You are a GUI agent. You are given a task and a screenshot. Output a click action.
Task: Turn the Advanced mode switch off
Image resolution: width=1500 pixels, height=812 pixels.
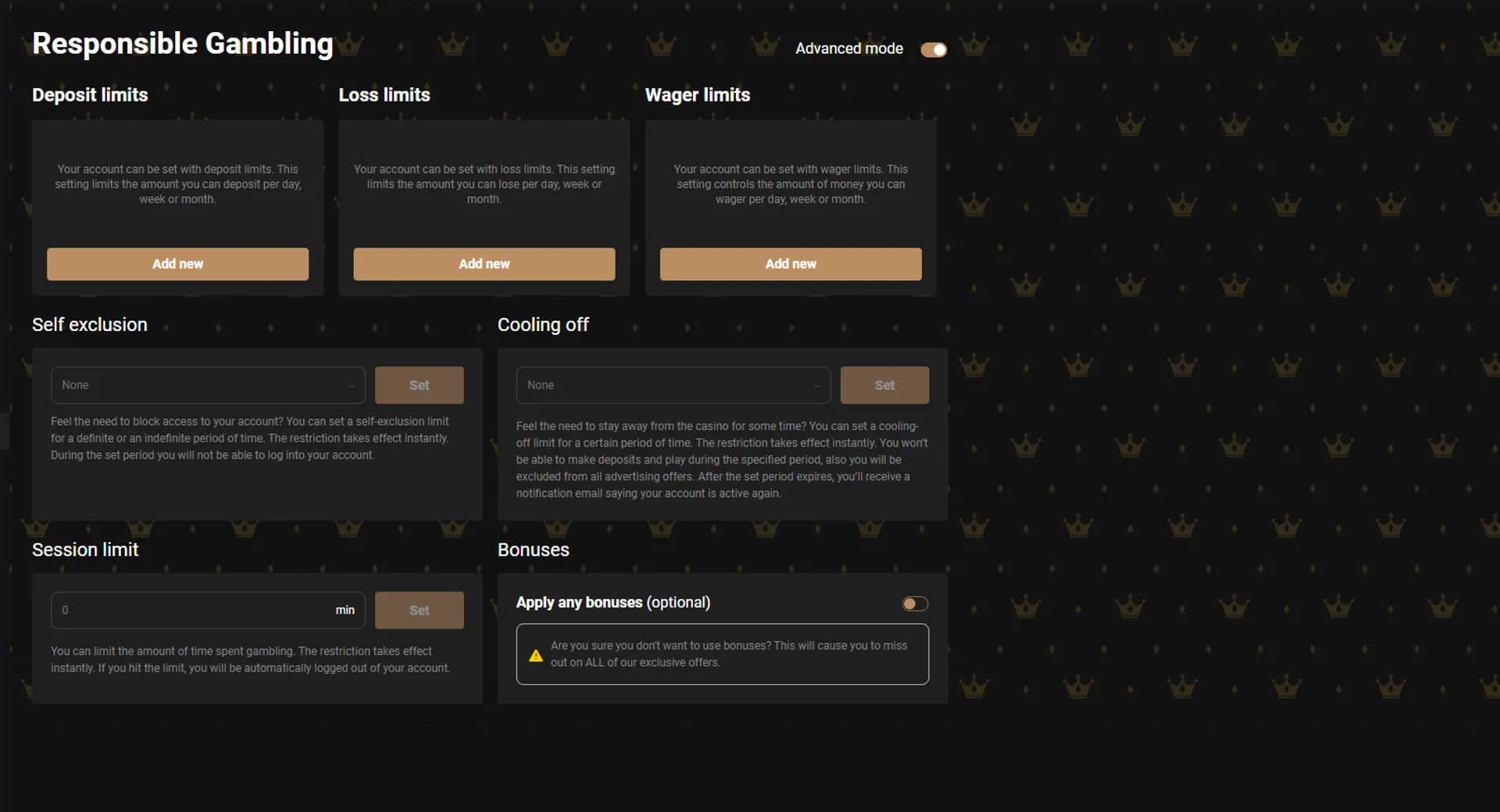coord(934,48)
